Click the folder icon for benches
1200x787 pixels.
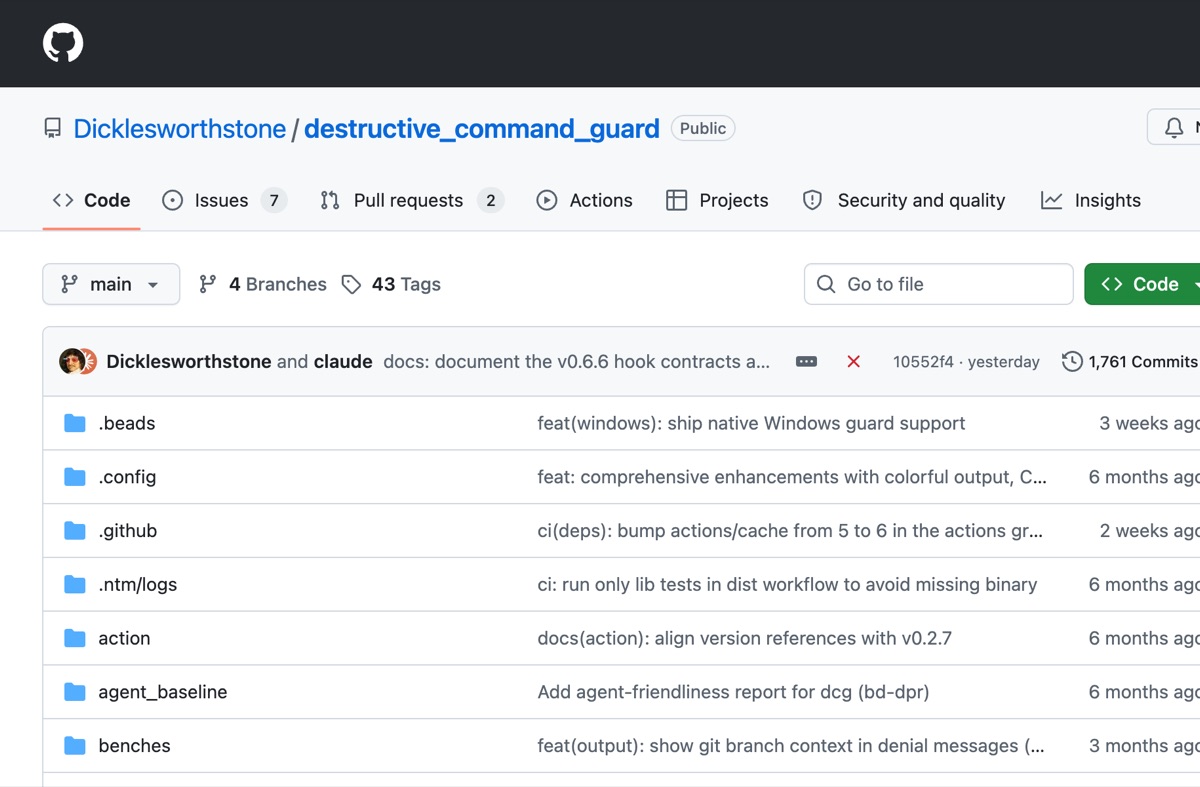pyautogui.click(x=75, y=746)
